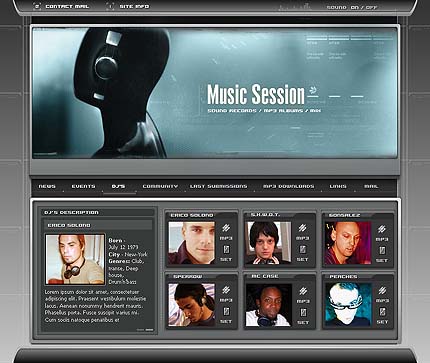Toggle sound OFF in the header

[x=371, y=7]
